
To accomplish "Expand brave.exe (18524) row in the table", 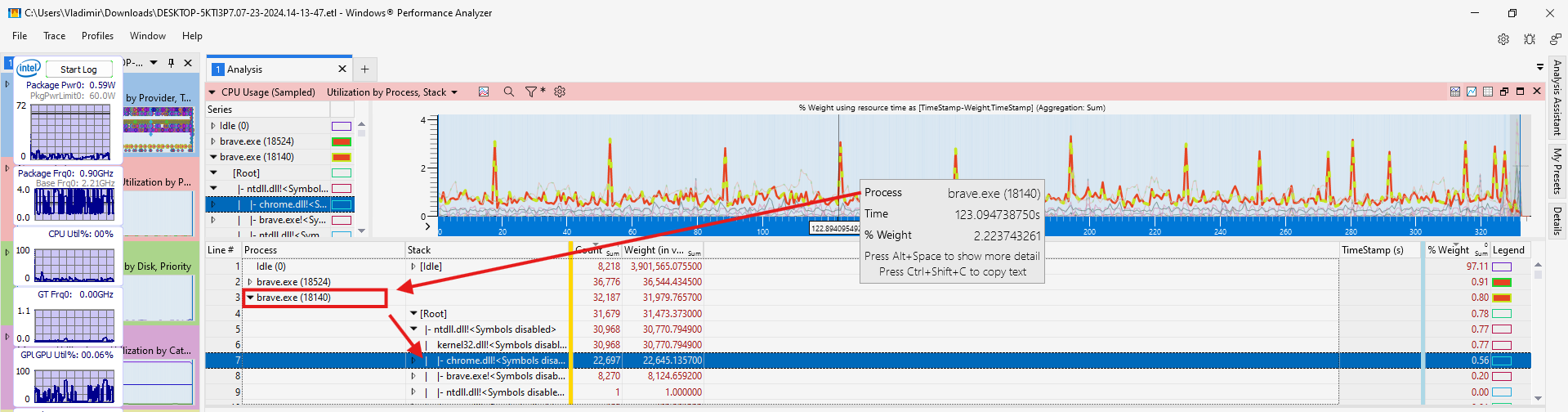I will tap(250, 282).
